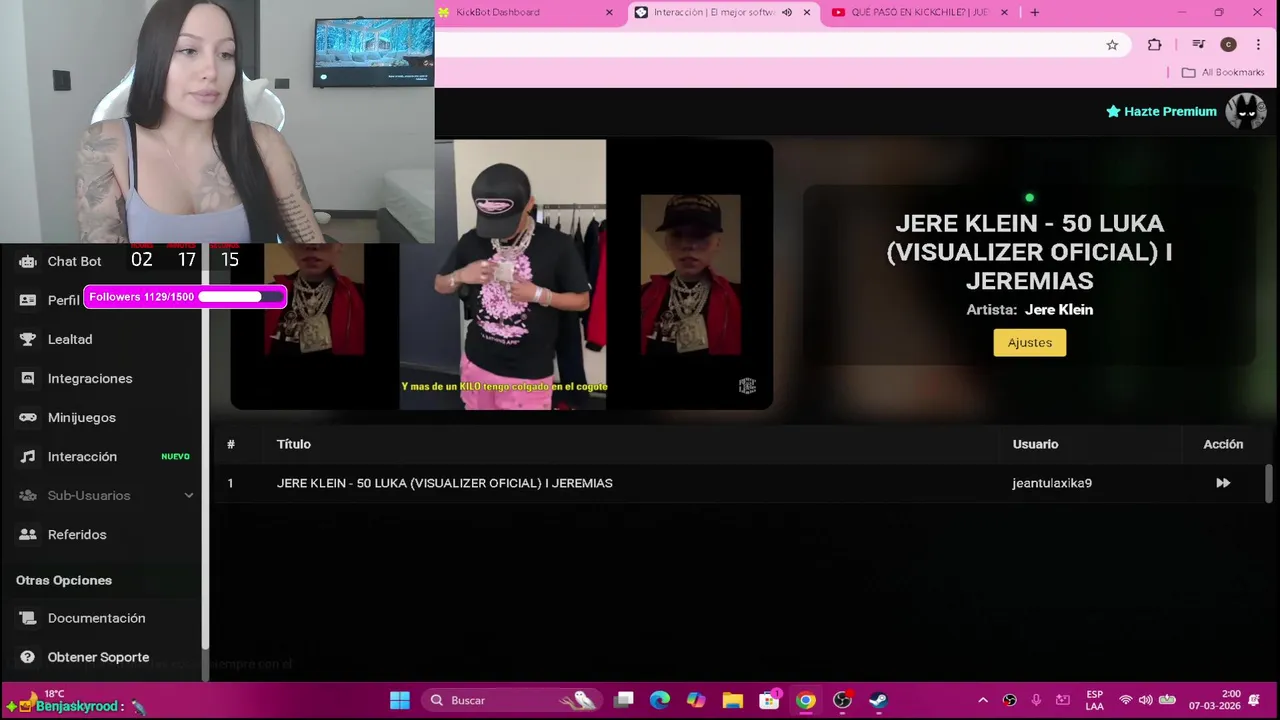
Task: Open the Windows Start menu
Action: point(400,700)
